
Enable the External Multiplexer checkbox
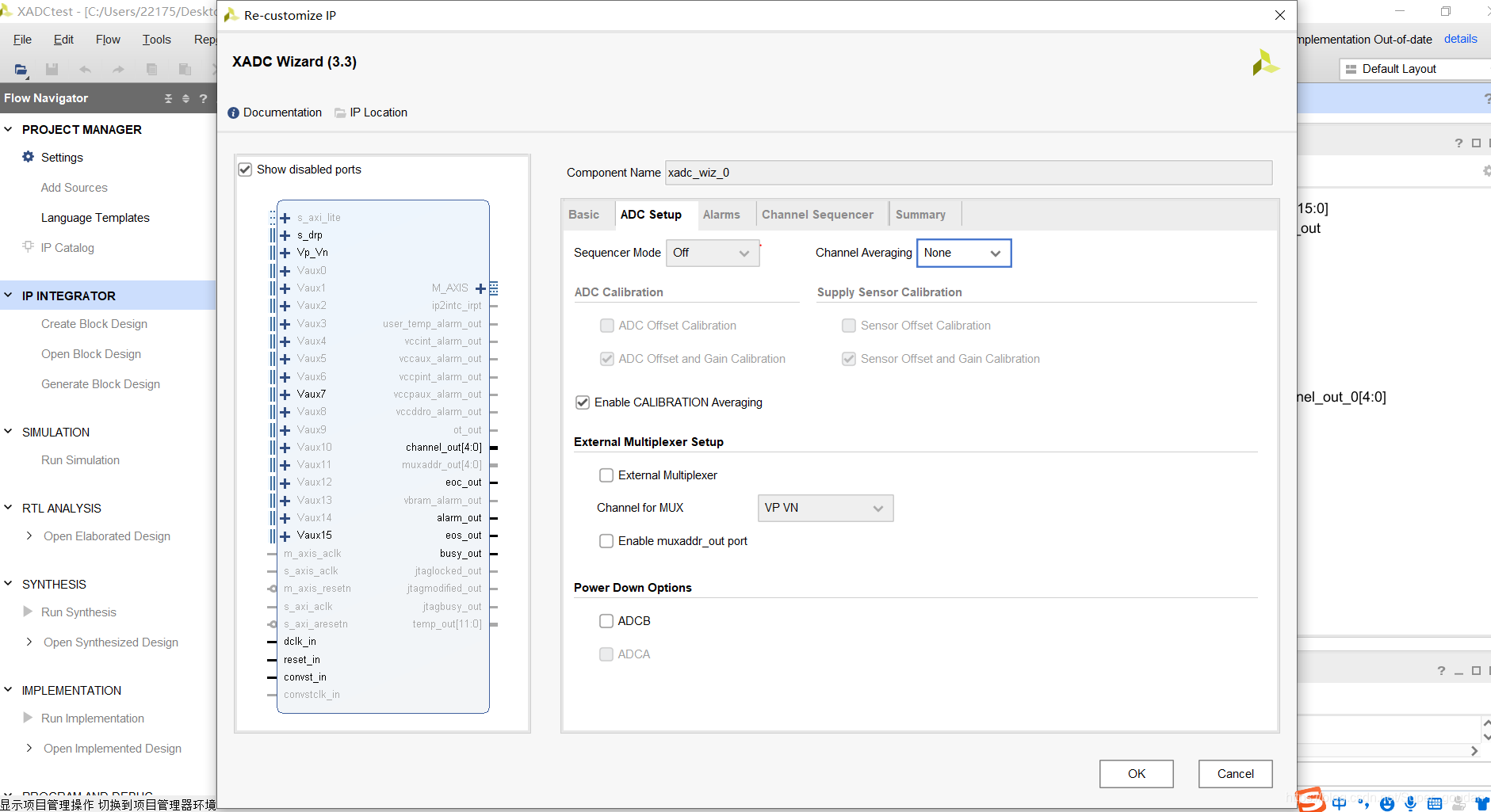(x=606, y=475)
